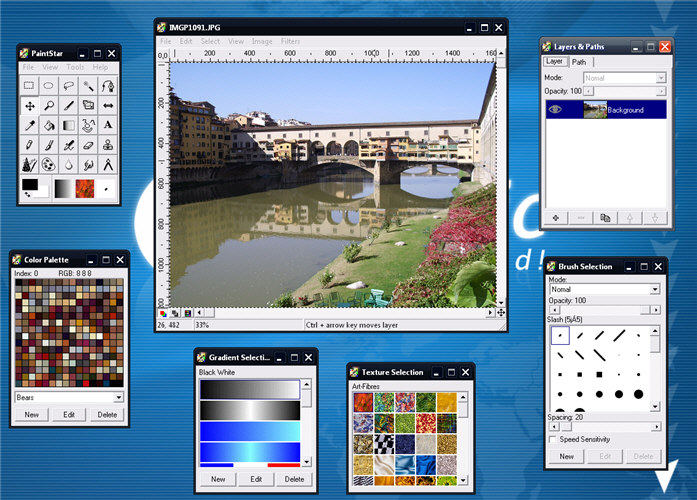This screenshot has height=500, width=697.
Task: Open File menu in PaintStar toolbox
Action: 28,67
